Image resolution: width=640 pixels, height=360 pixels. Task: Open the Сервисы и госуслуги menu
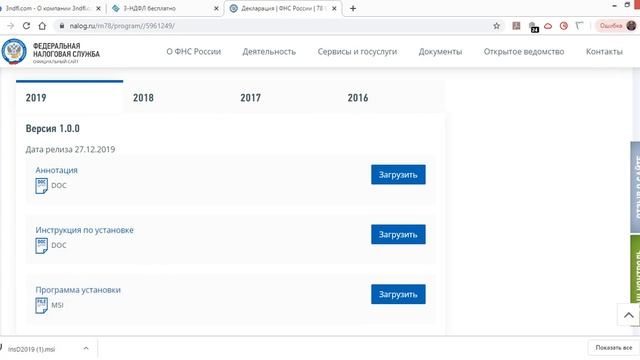click(x=357, y=51)
